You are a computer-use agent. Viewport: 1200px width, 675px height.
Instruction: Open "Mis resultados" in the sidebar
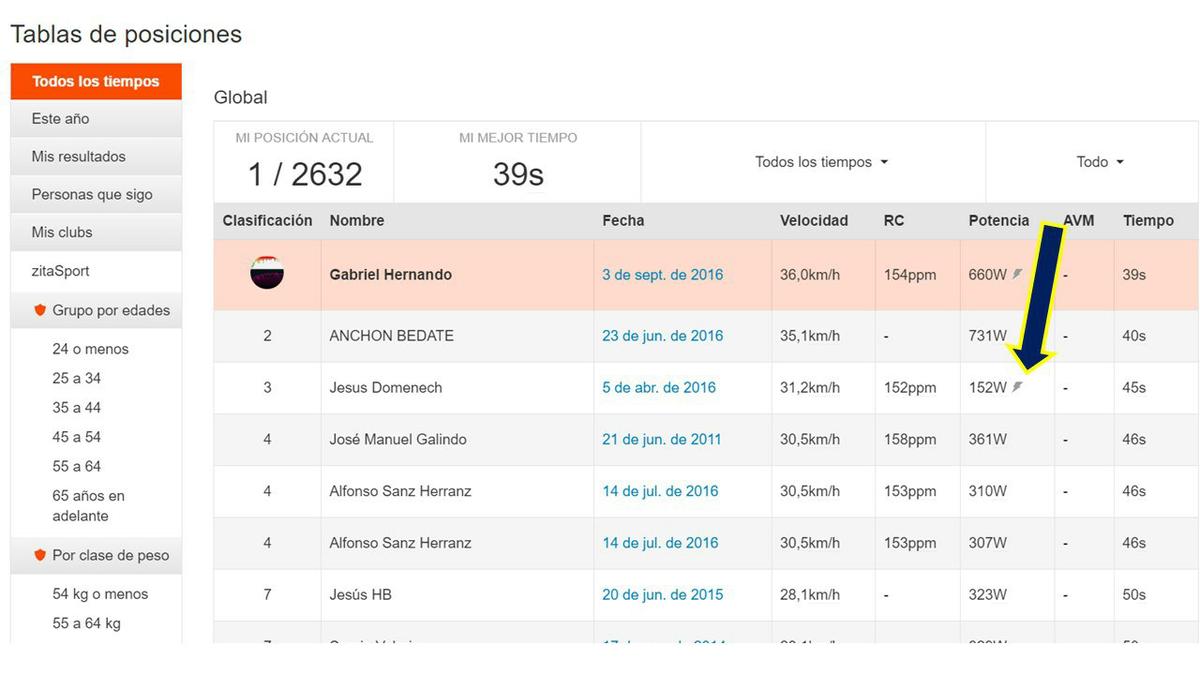[78, 156]
